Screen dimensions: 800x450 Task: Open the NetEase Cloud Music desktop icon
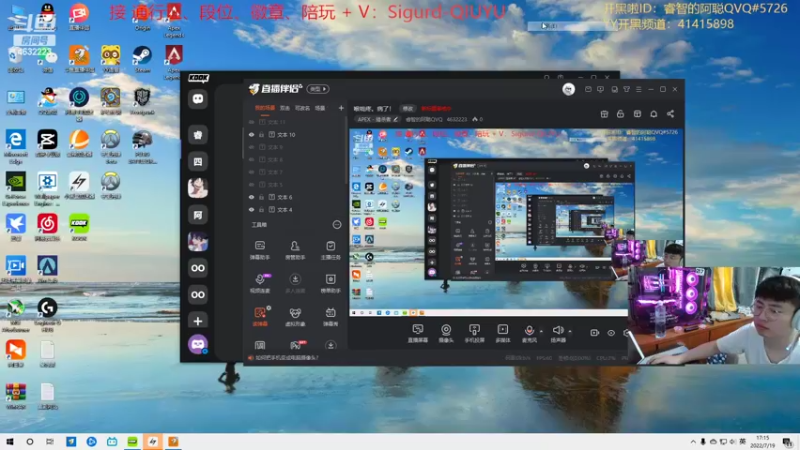47,227
